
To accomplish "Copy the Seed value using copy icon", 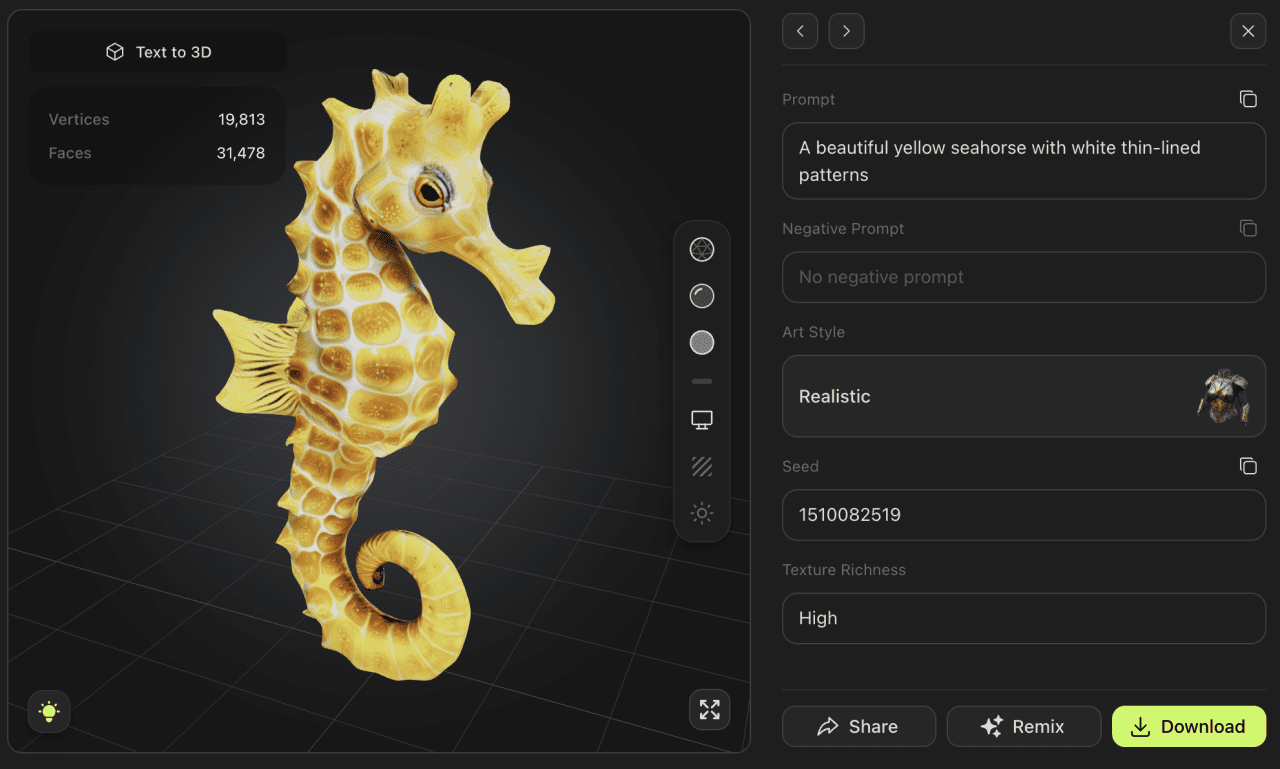I will (x=1247, y=465).
